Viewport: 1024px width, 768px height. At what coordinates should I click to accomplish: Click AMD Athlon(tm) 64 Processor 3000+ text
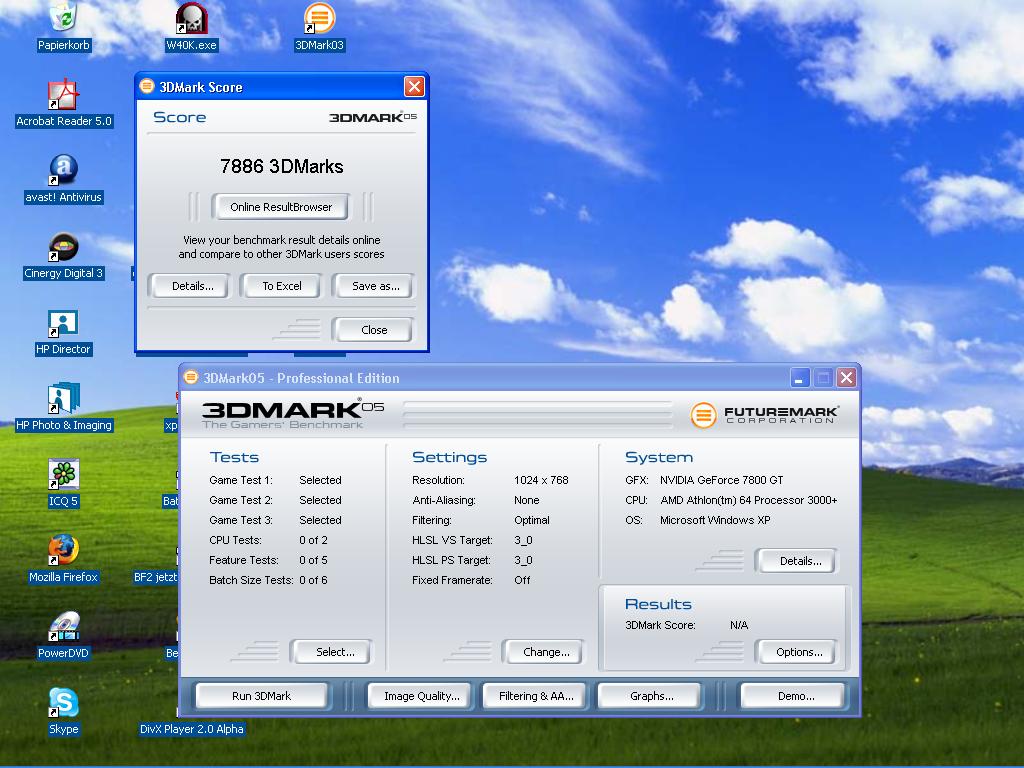click(x=749, y=500)
